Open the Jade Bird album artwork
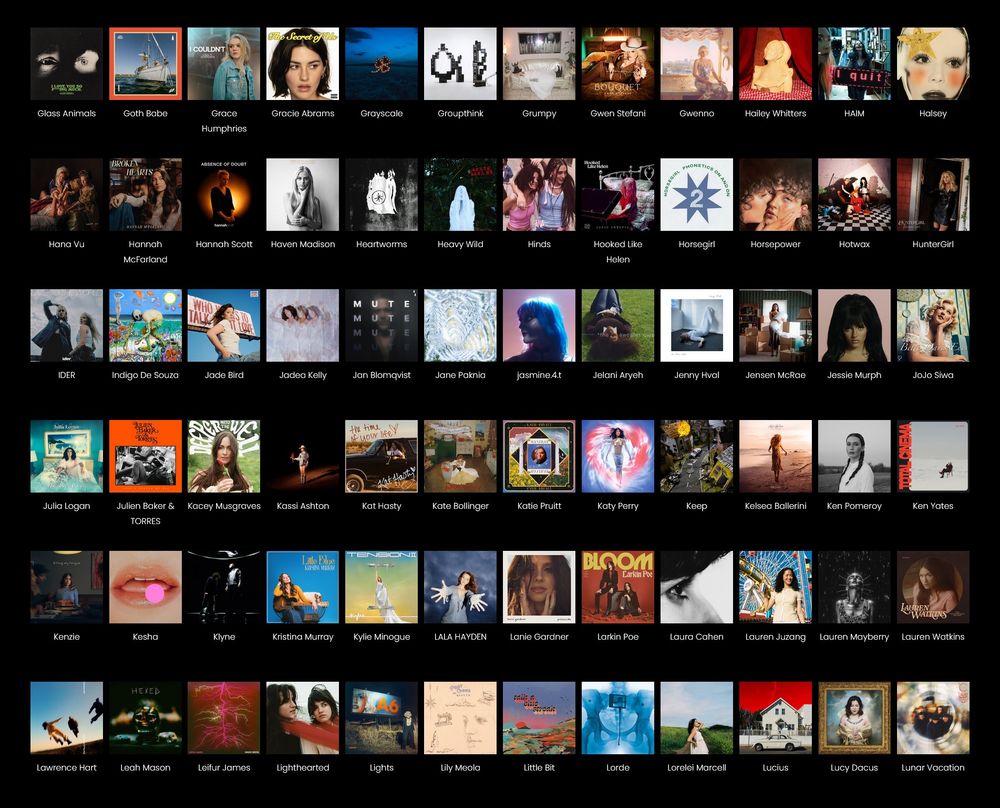 (x=224, y=325)
